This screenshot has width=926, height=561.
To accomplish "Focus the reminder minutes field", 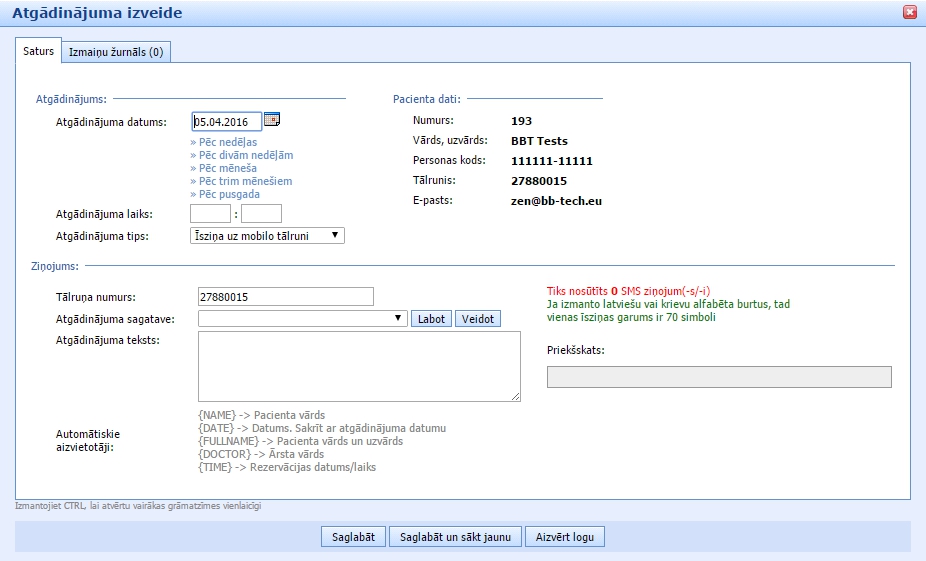I will click(261, 213).
